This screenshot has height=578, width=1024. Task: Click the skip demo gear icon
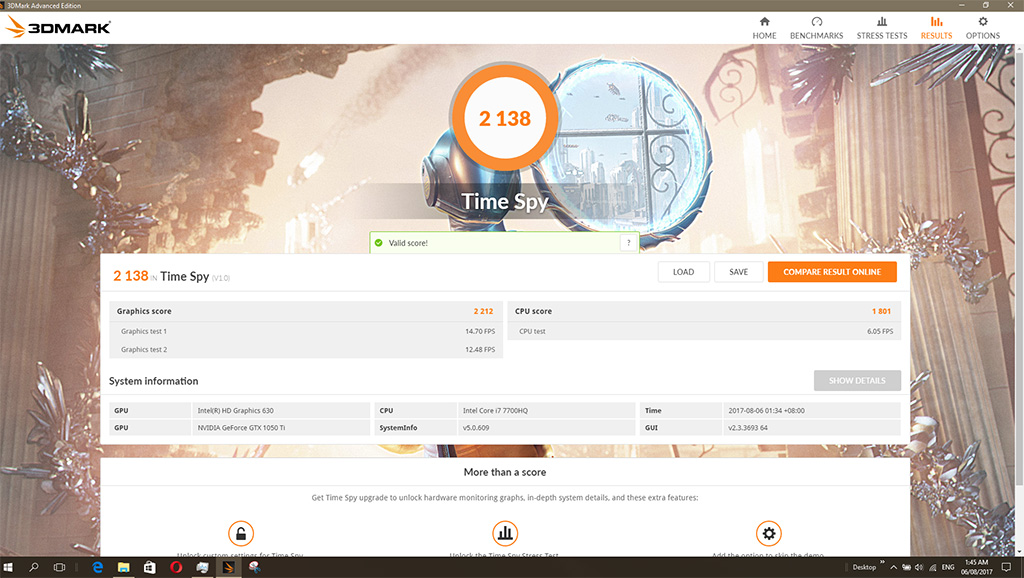pos(769,534)
